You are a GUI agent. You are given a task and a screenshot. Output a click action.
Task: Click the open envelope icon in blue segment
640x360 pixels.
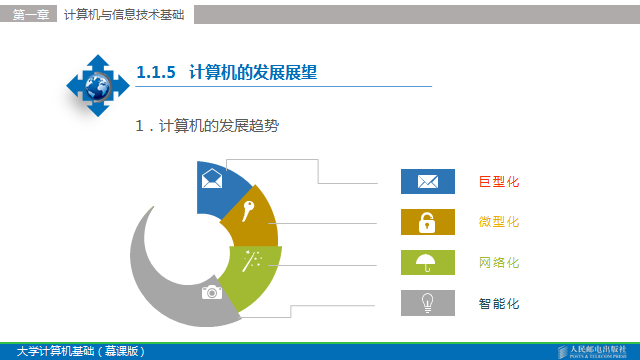click(212, 178)
